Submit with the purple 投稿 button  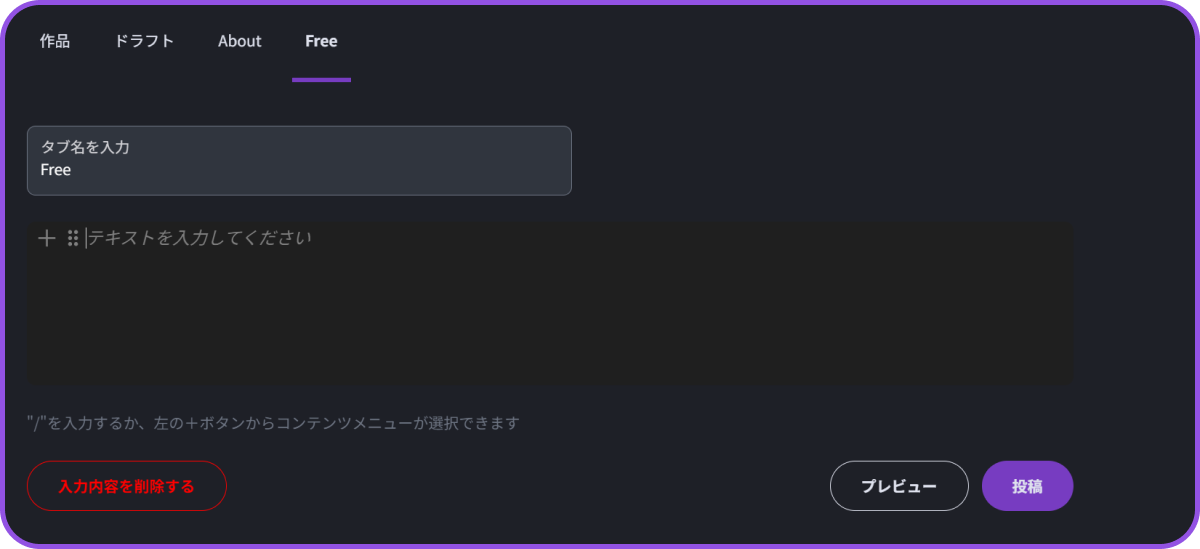coord(1027,486)
